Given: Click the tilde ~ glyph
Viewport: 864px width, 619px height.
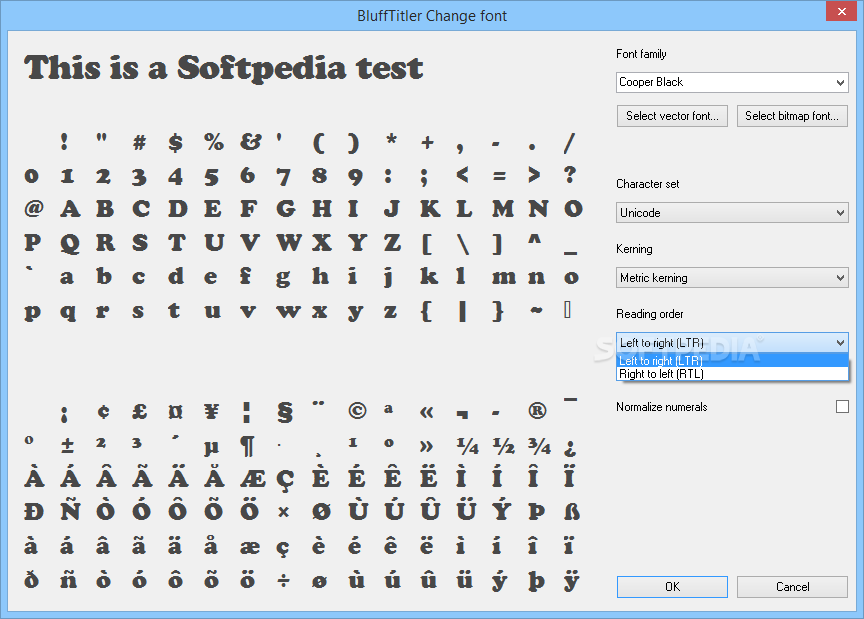Looking at the screenshot, I should click(536, 311).
